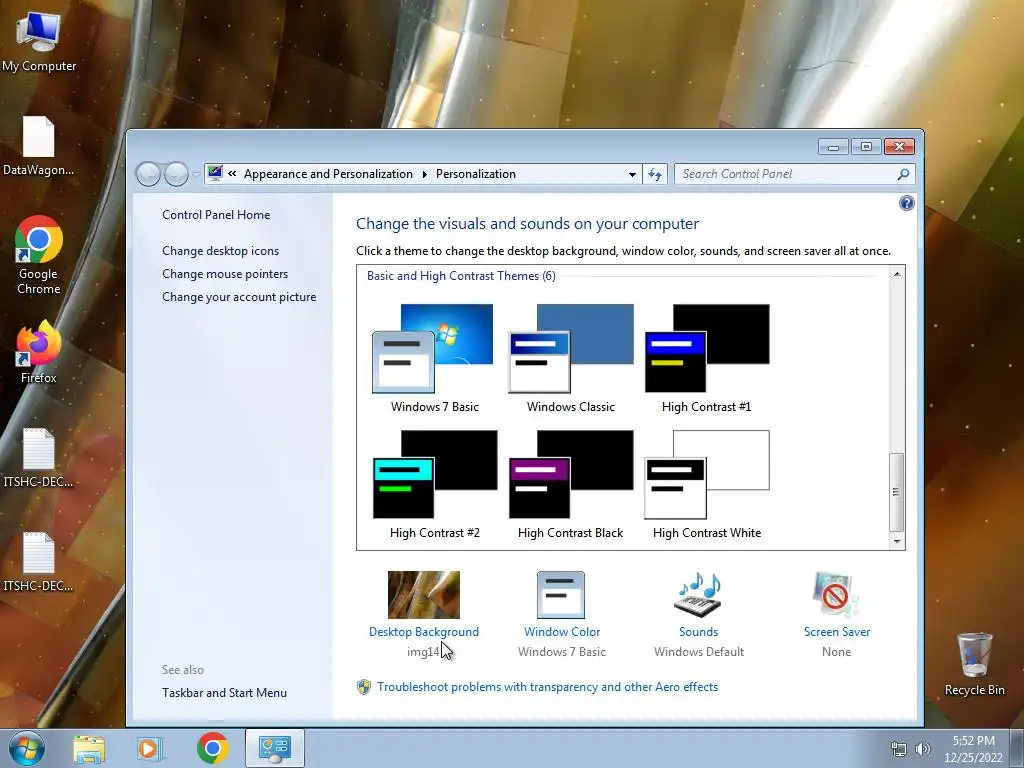Click the Window Color link text
Image resolution: width=1024 pixels, height=768 pixels.
(x=562, y=632)
